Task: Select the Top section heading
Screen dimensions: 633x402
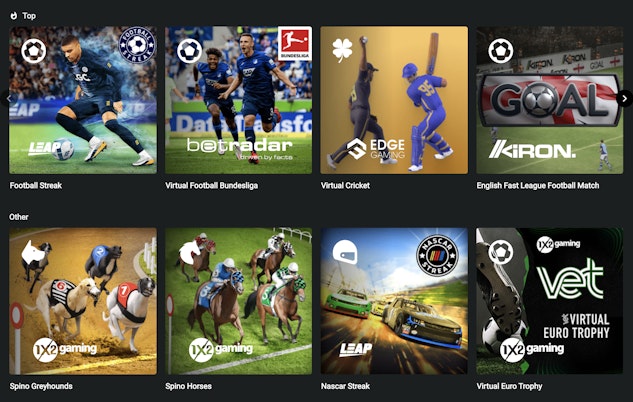Action: (29, 16)
